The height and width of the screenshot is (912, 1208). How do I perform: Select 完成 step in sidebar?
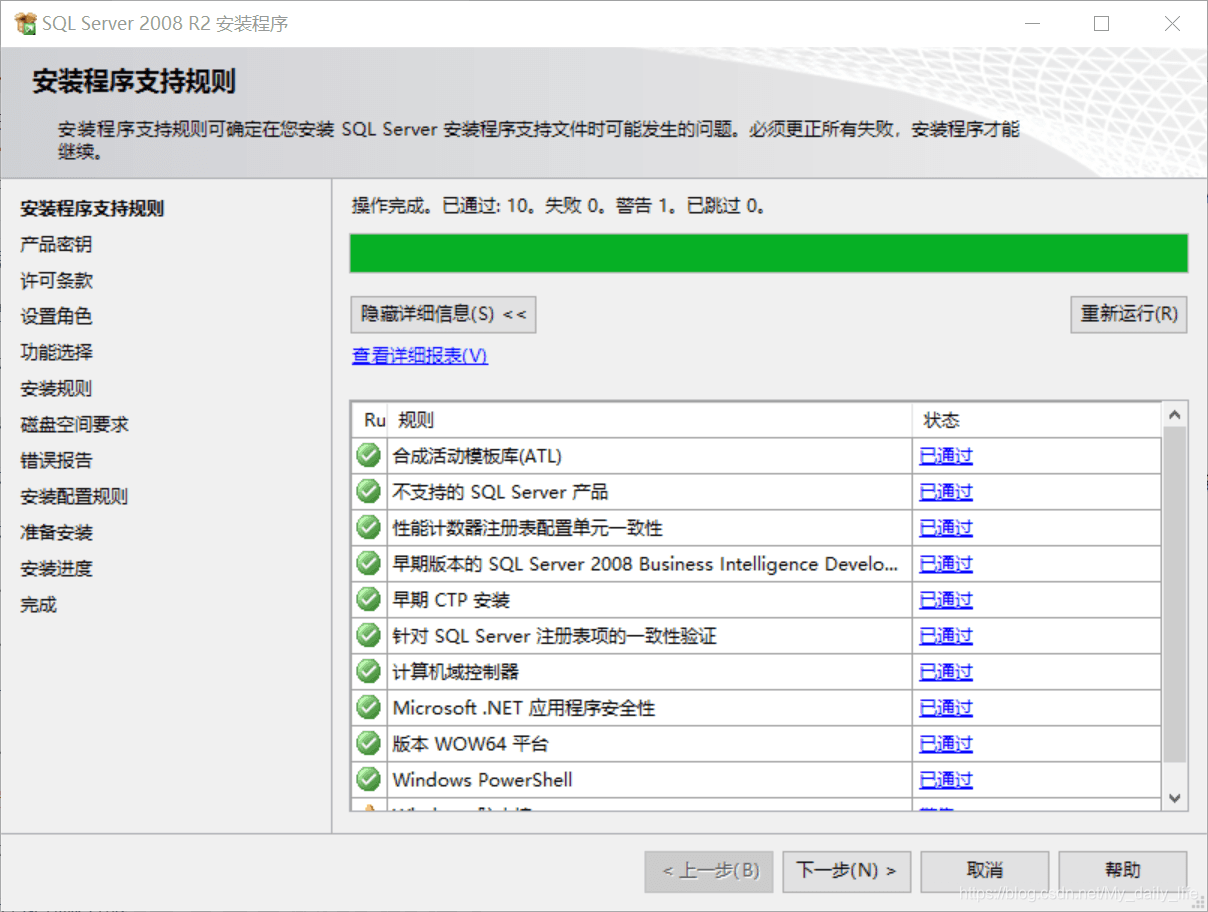(38, 605)
